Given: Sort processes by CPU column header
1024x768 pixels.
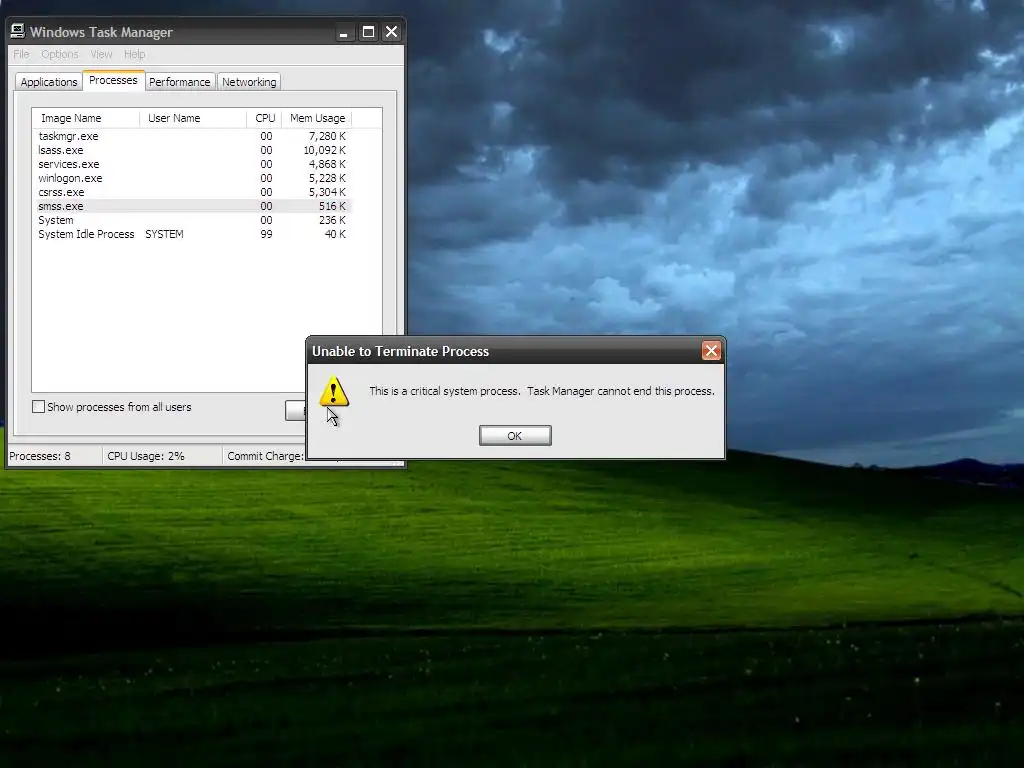Looking at the screenshot, I should pos(264,118).
